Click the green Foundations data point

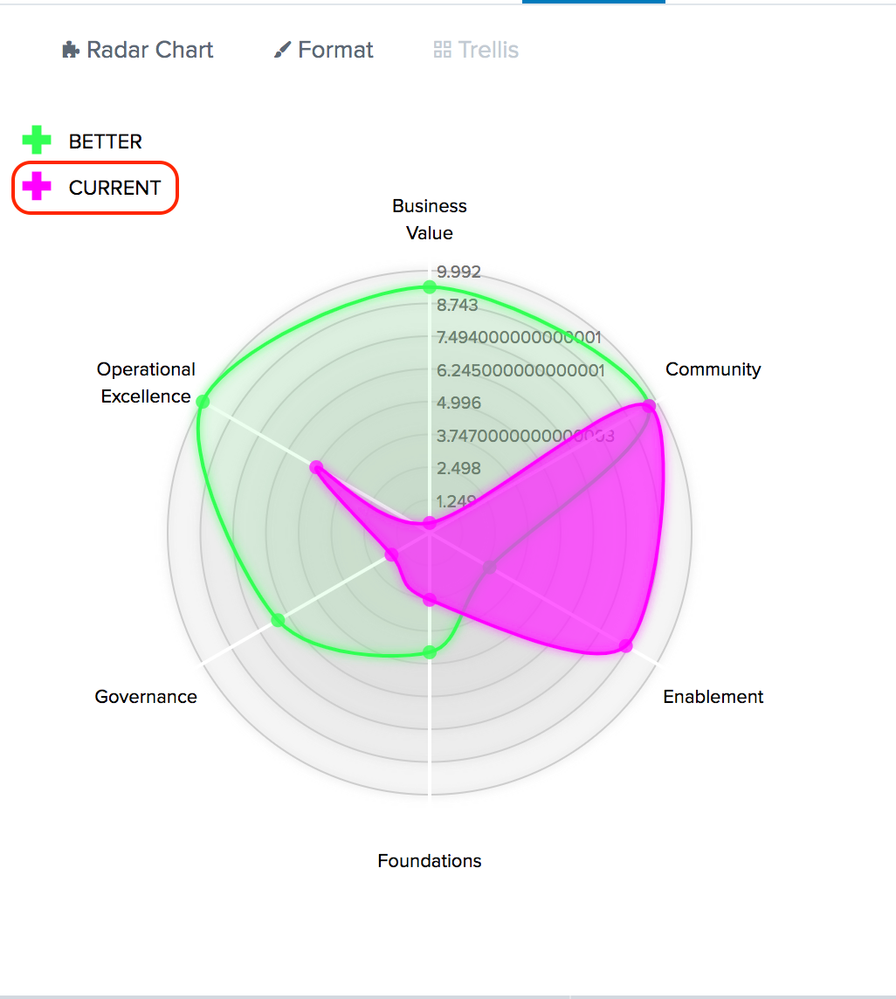(x=429, y=653)
